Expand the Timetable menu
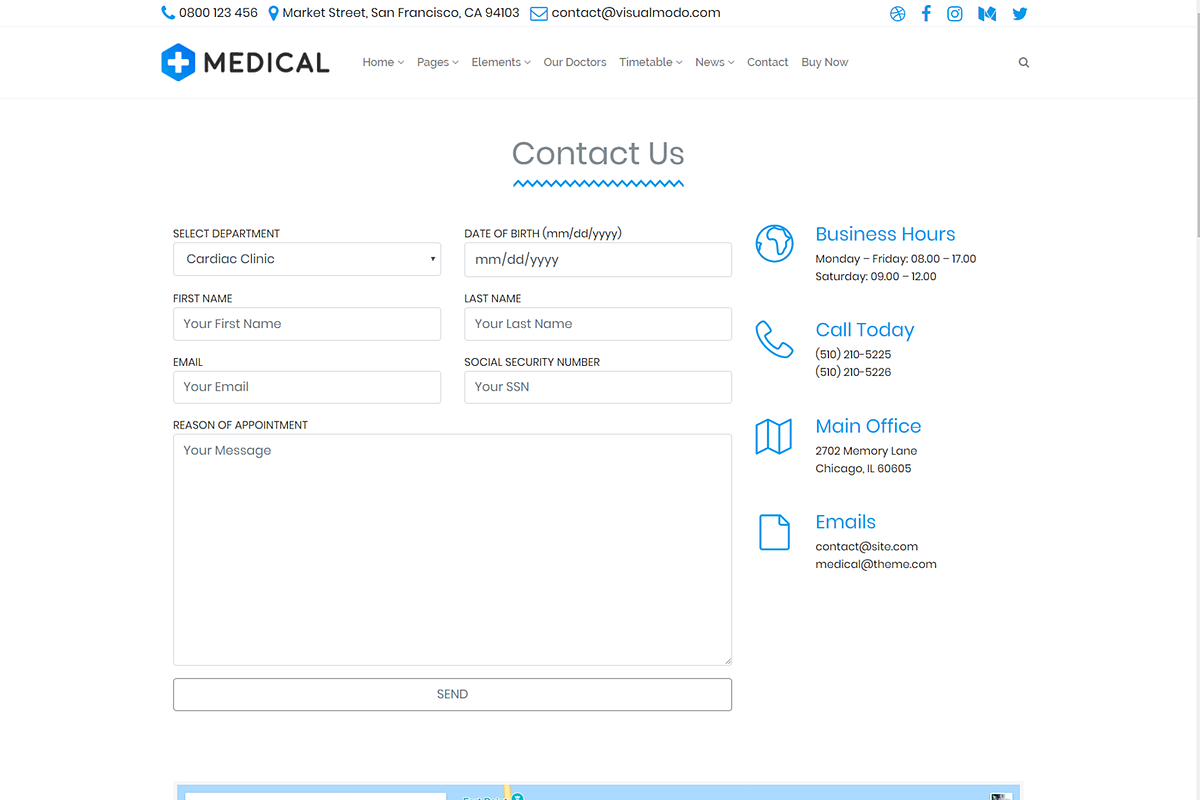The image size is (1200, 800). [651, 62]
